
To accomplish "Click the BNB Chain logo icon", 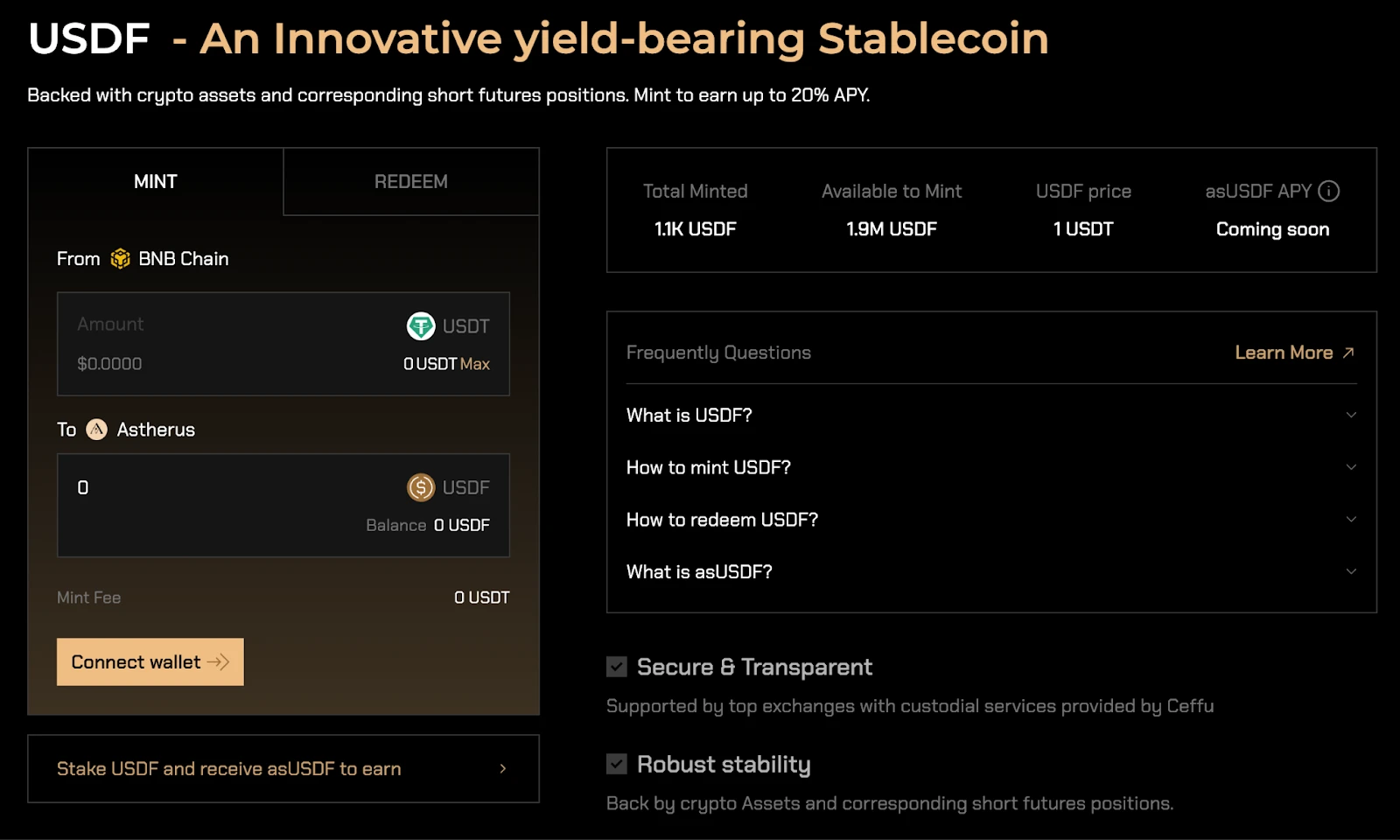I will (120, 259).
